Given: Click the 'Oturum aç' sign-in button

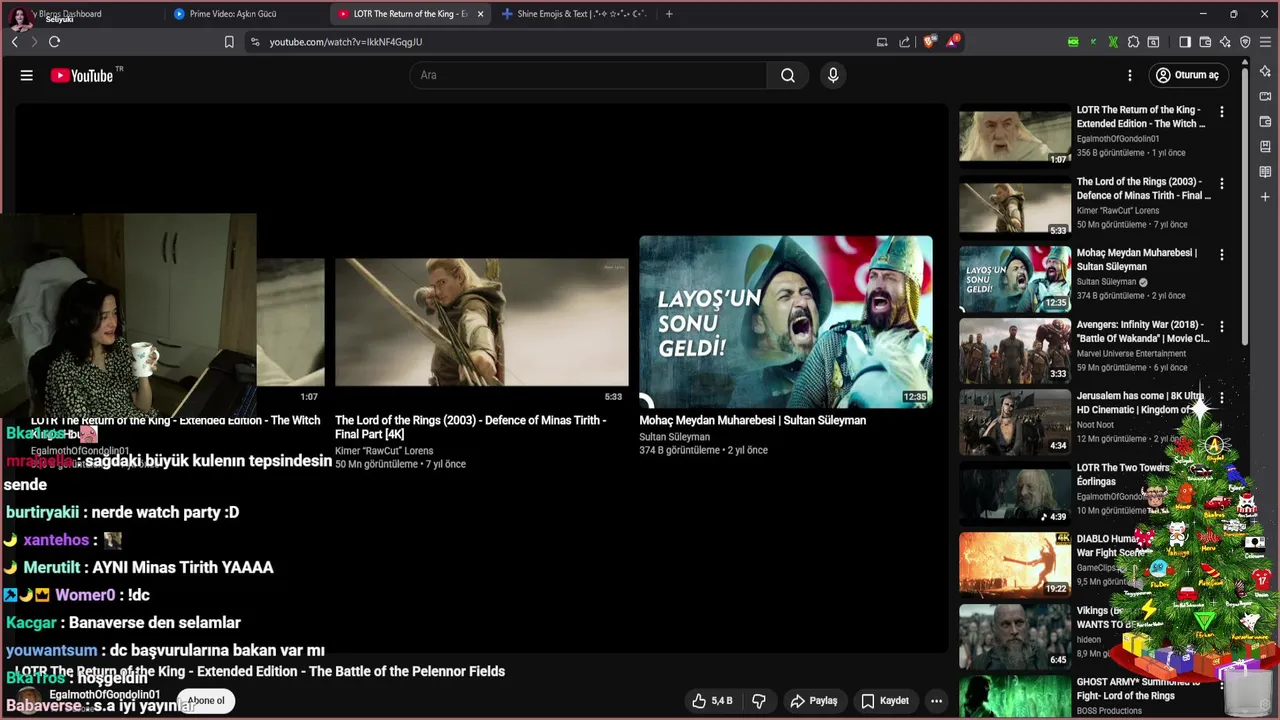Looking at the screenshot, I should (1188, 75).
